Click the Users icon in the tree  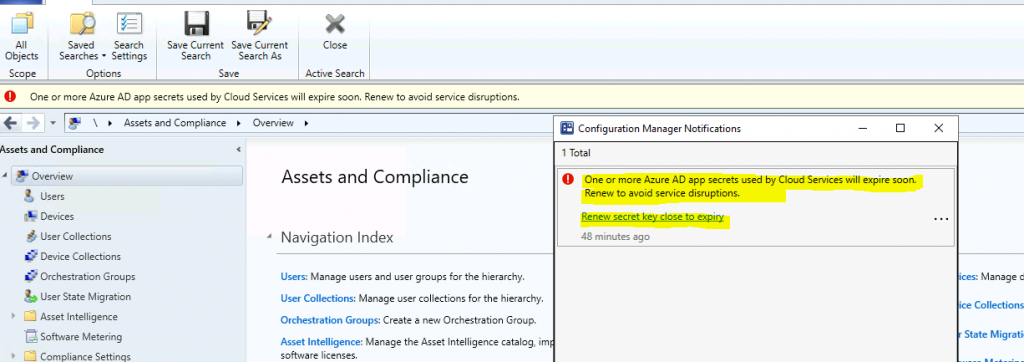(x=29, y=196)
